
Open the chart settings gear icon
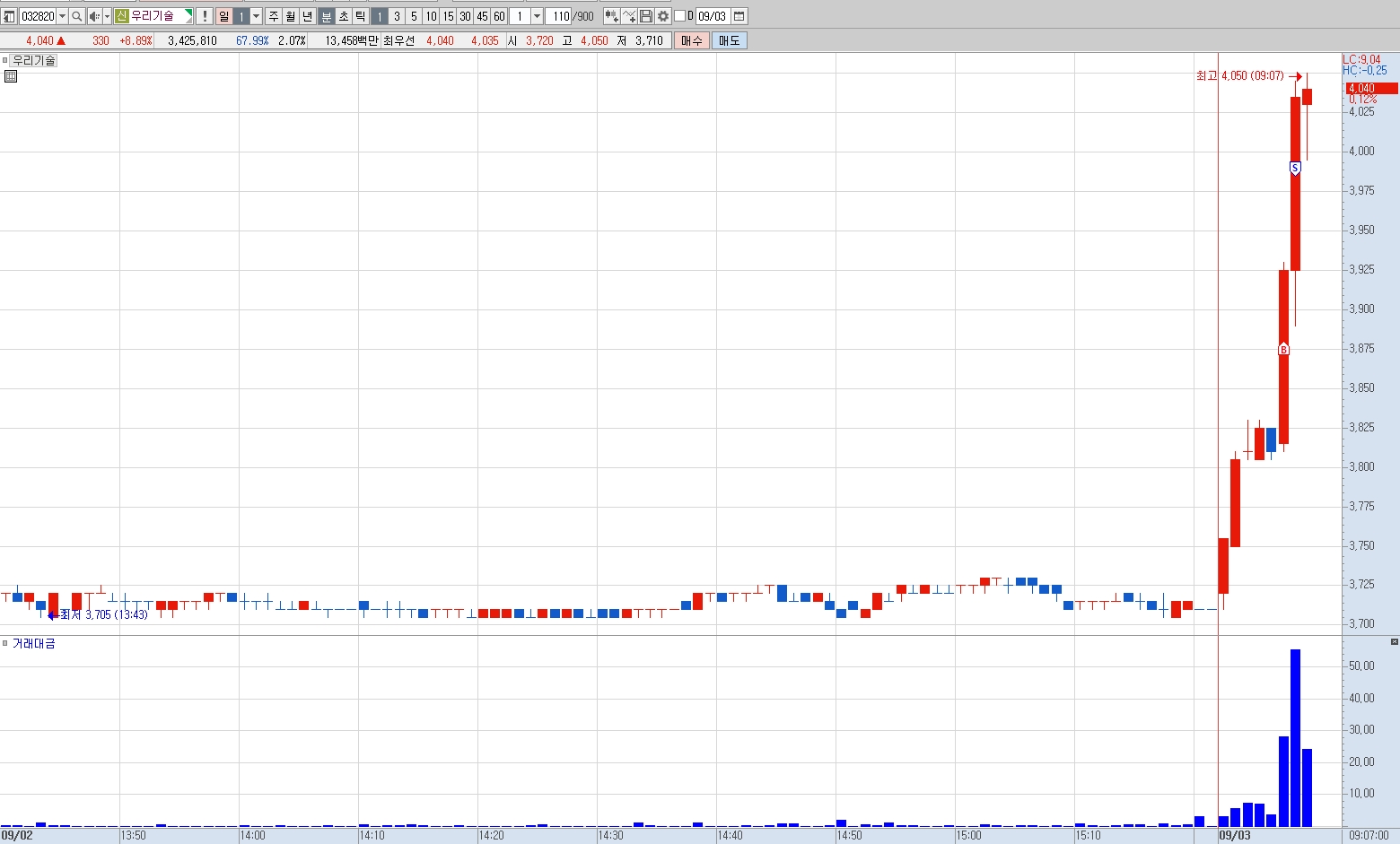pyautogui.click(x=663, y=16)
